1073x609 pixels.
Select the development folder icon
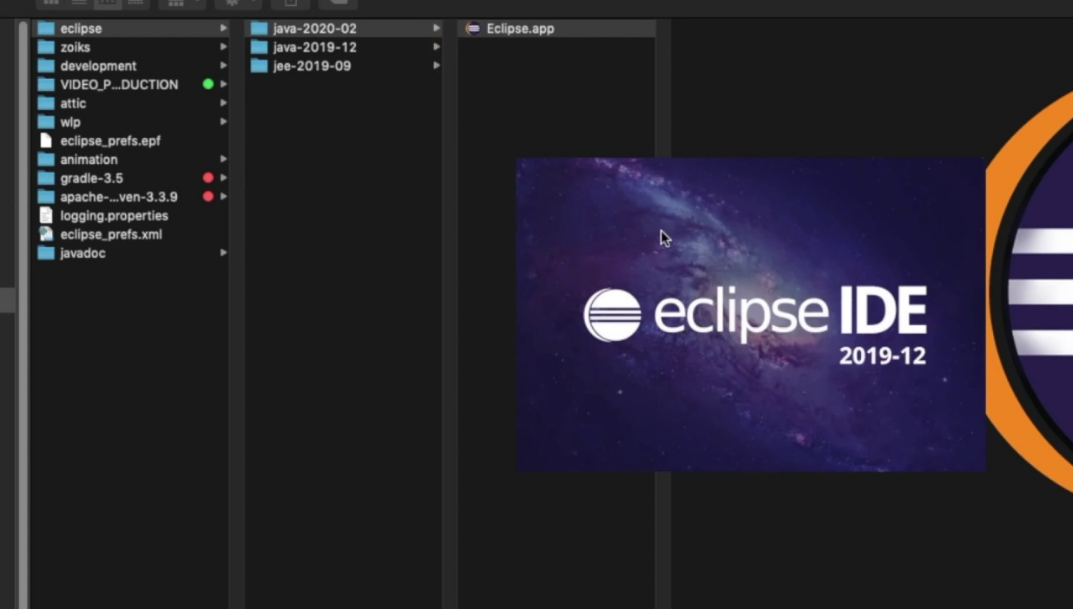point(46,66)
